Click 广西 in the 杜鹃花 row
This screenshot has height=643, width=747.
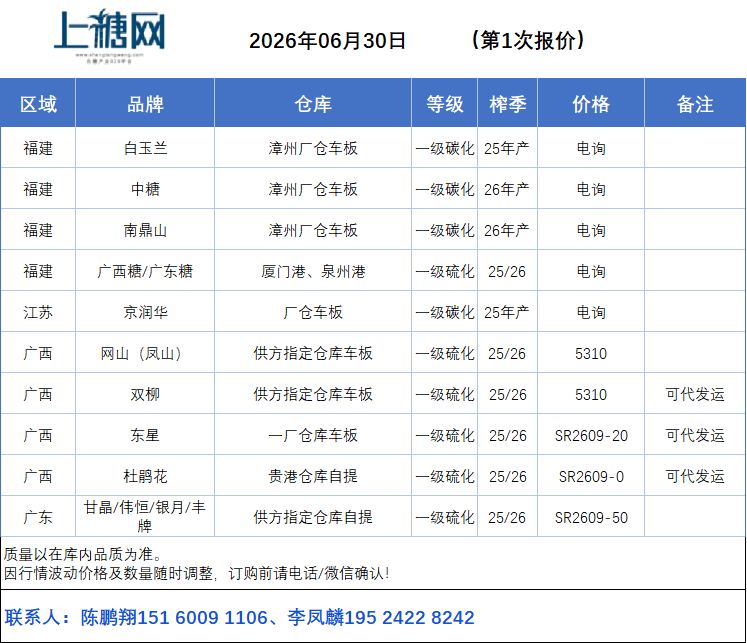[x=38, y=476]
